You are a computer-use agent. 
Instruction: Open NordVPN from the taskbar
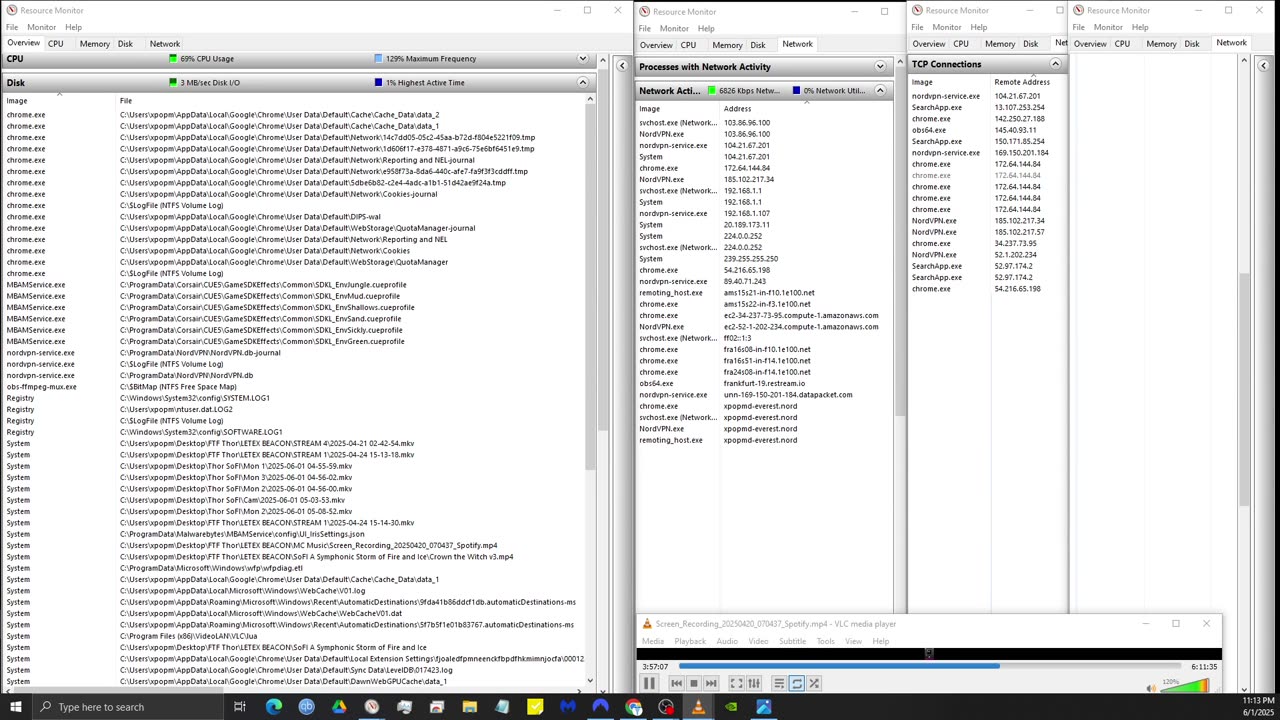[600, 707]
